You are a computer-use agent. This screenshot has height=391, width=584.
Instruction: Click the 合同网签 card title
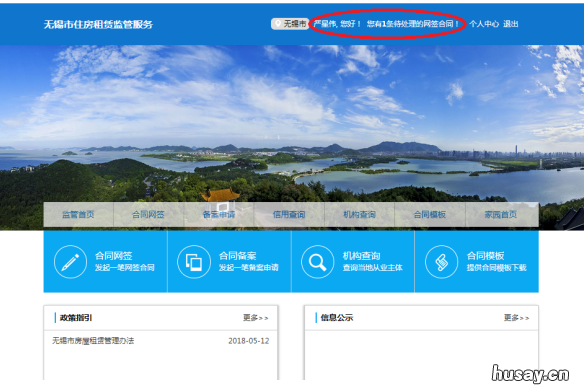tap(114, 256)
